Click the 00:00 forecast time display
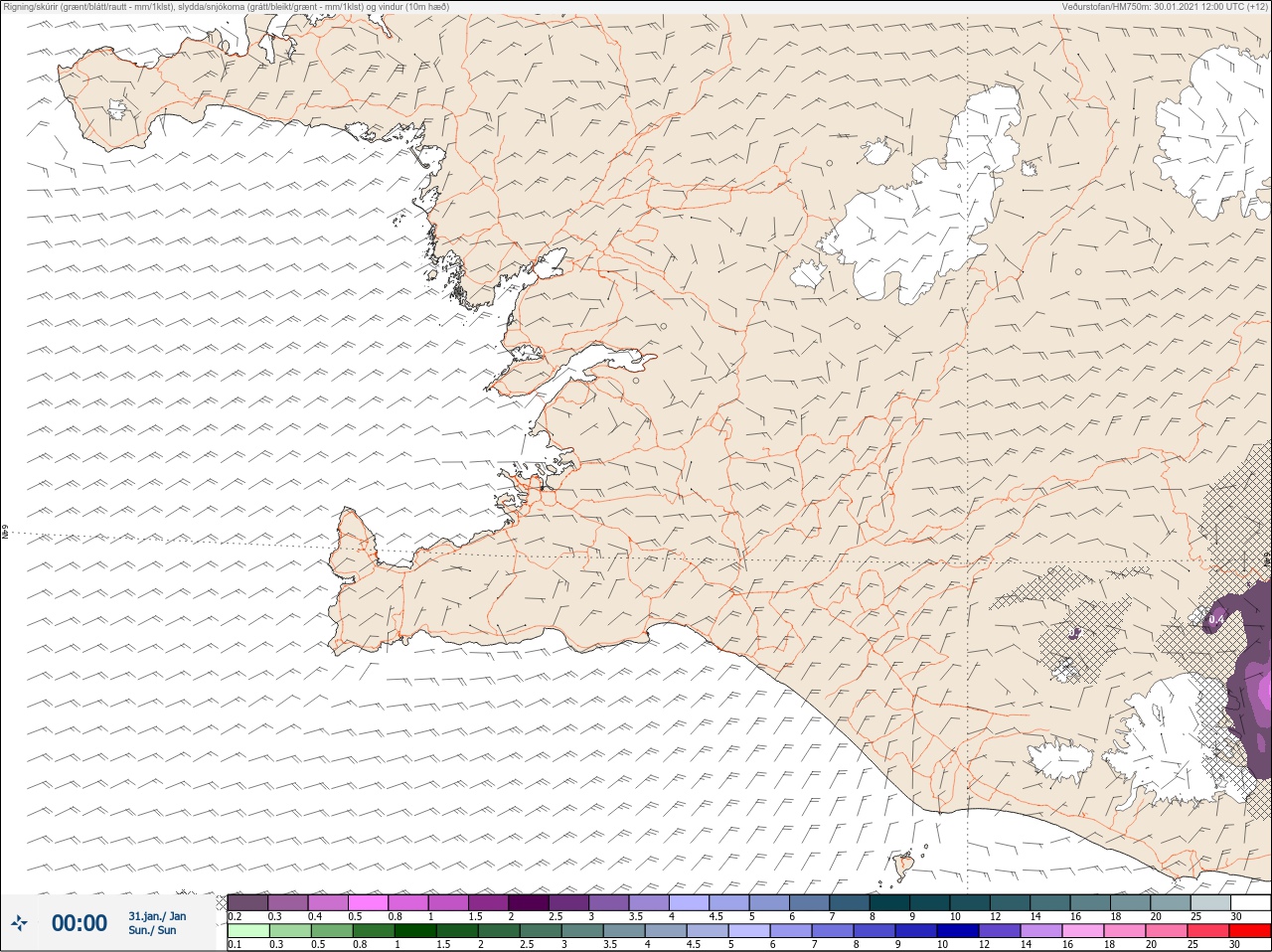 click(79, 923)
